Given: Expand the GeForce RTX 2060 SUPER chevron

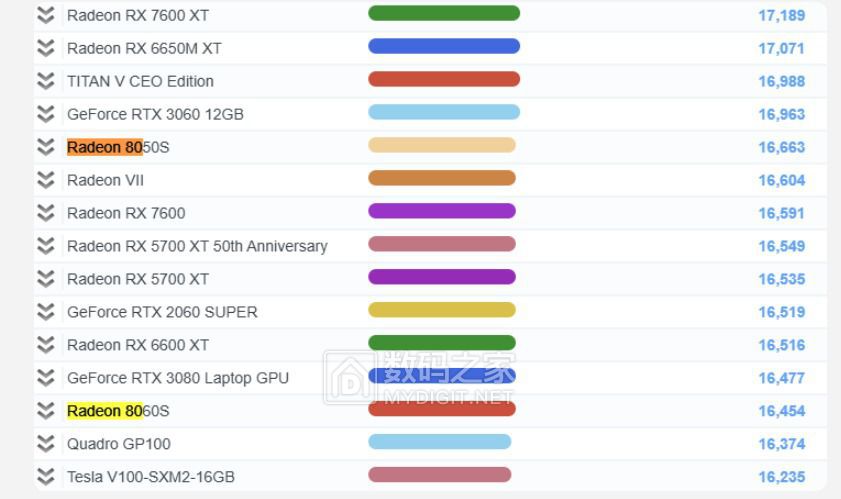Looking at the screenshot, I should click(46, 312).
